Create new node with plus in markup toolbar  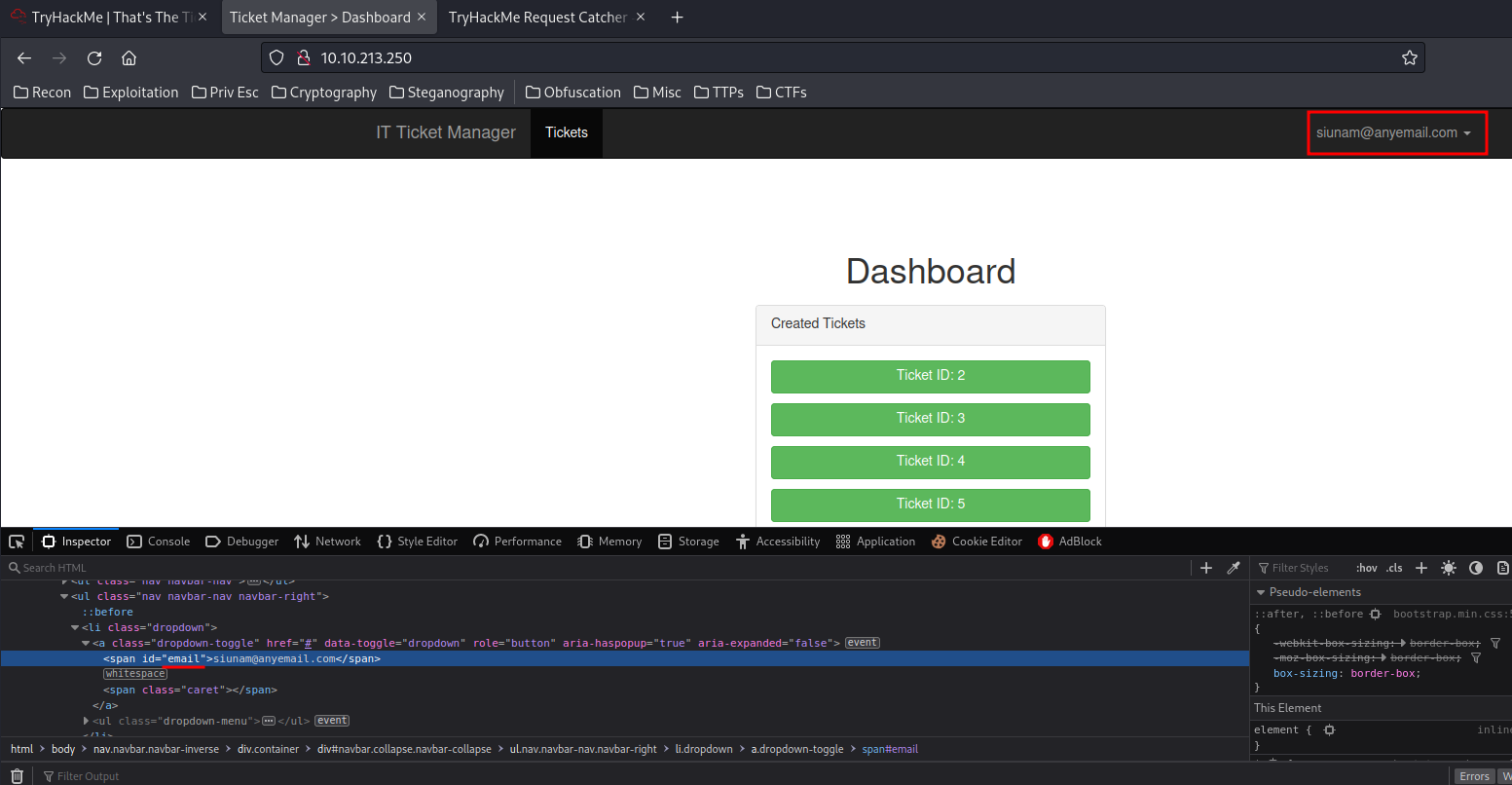(1206, 568)
